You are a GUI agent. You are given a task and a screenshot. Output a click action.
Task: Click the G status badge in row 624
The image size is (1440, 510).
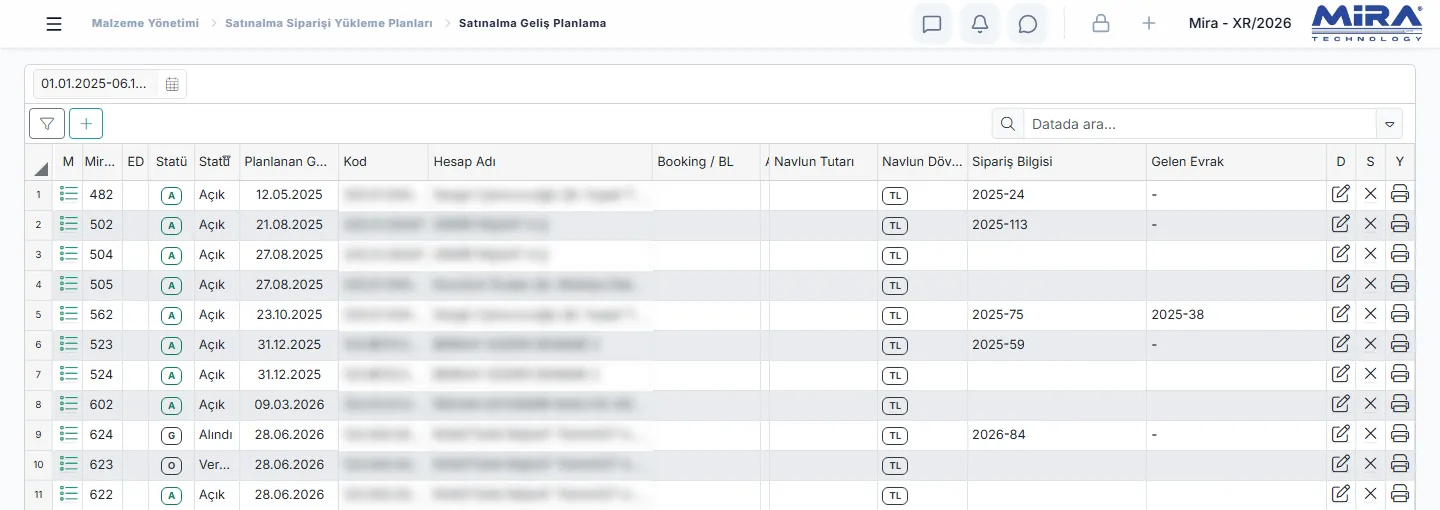[171, 436]
